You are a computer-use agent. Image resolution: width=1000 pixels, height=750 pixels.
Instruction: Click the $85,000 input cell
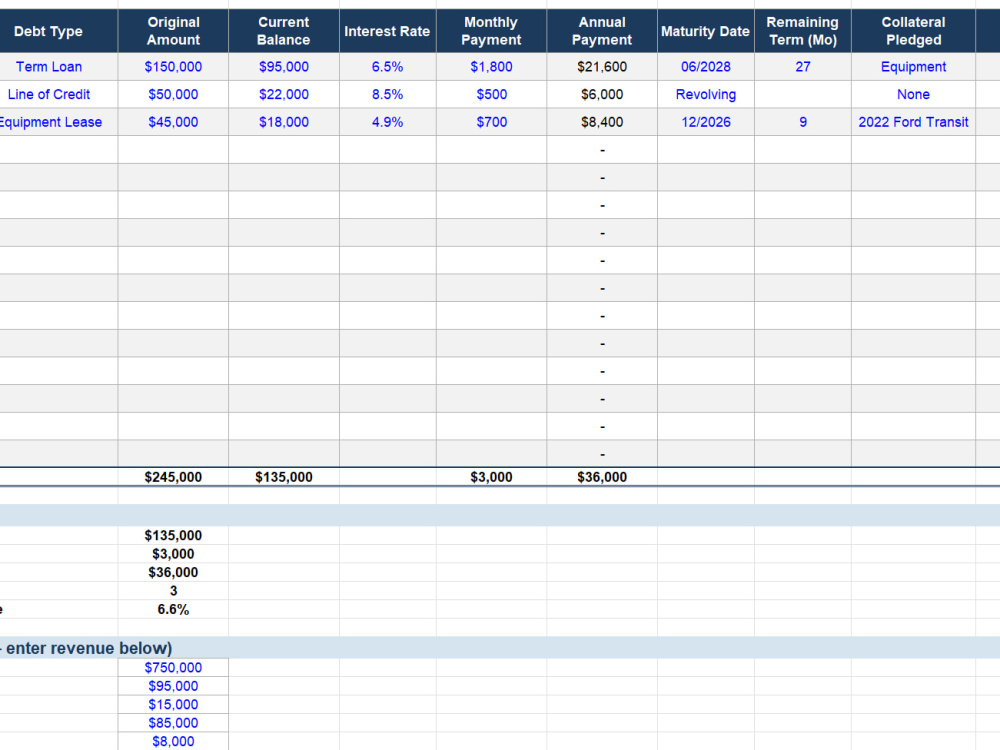coord(173,723)
